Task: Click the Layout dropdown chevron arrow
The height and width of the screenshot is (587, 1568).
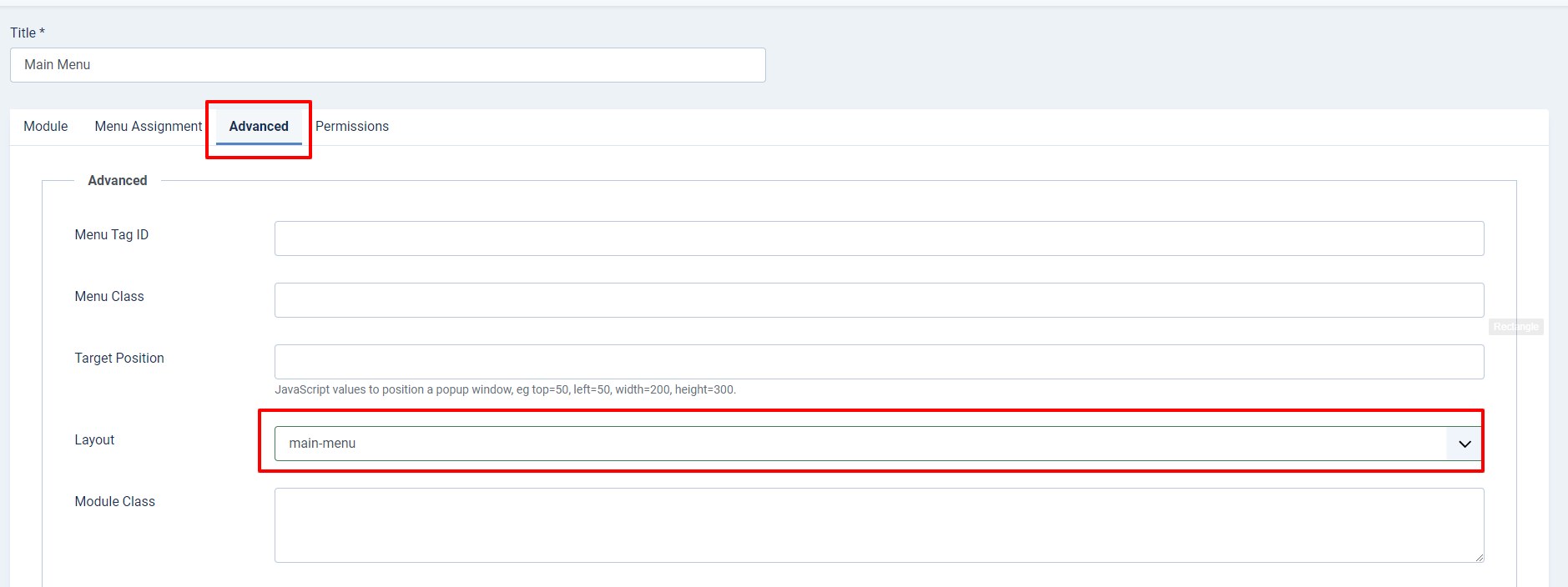Action: 1464,444
